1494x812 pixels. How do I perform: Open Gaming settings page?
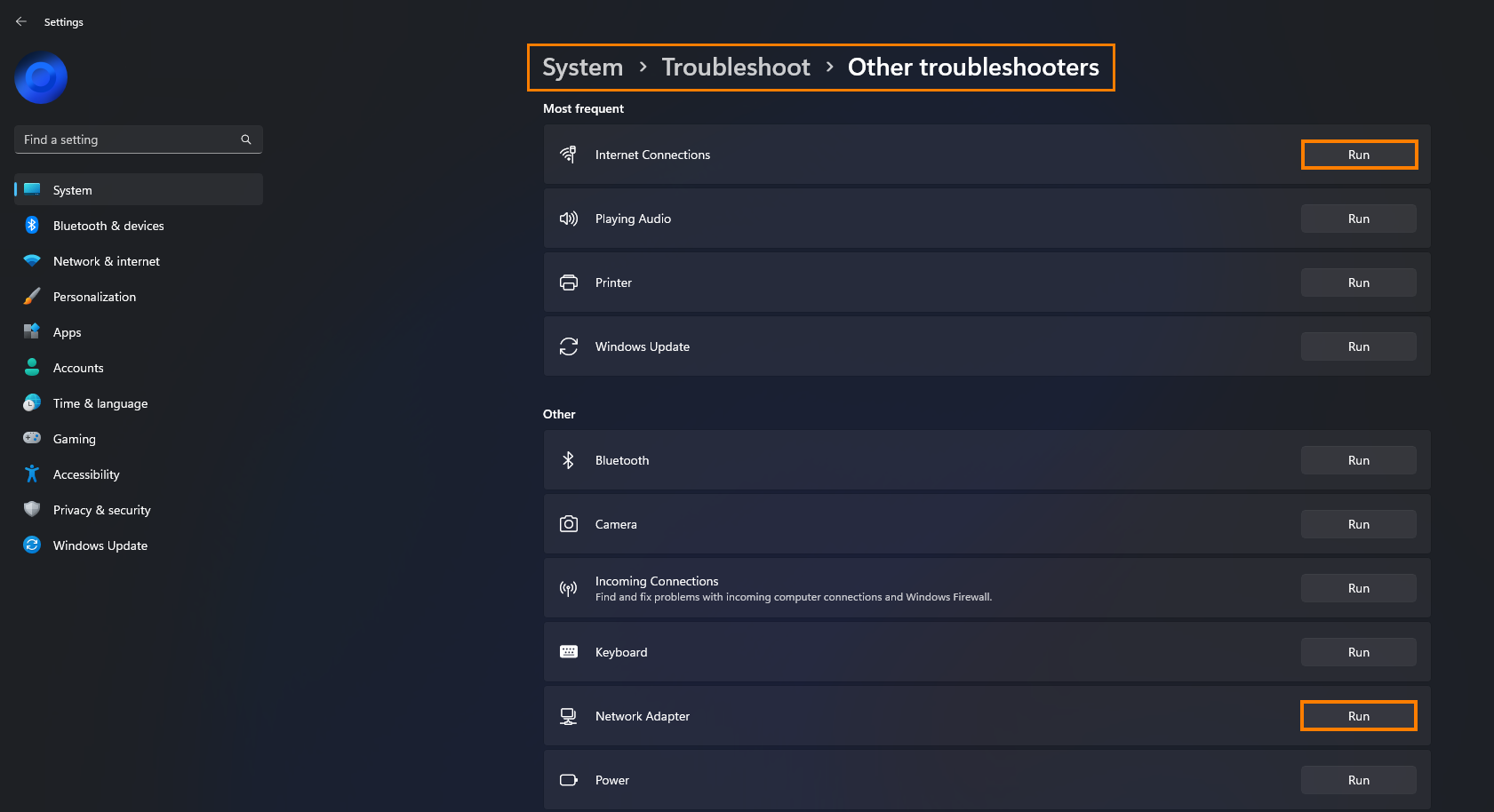pyautogui.click(x=139, y=439)
